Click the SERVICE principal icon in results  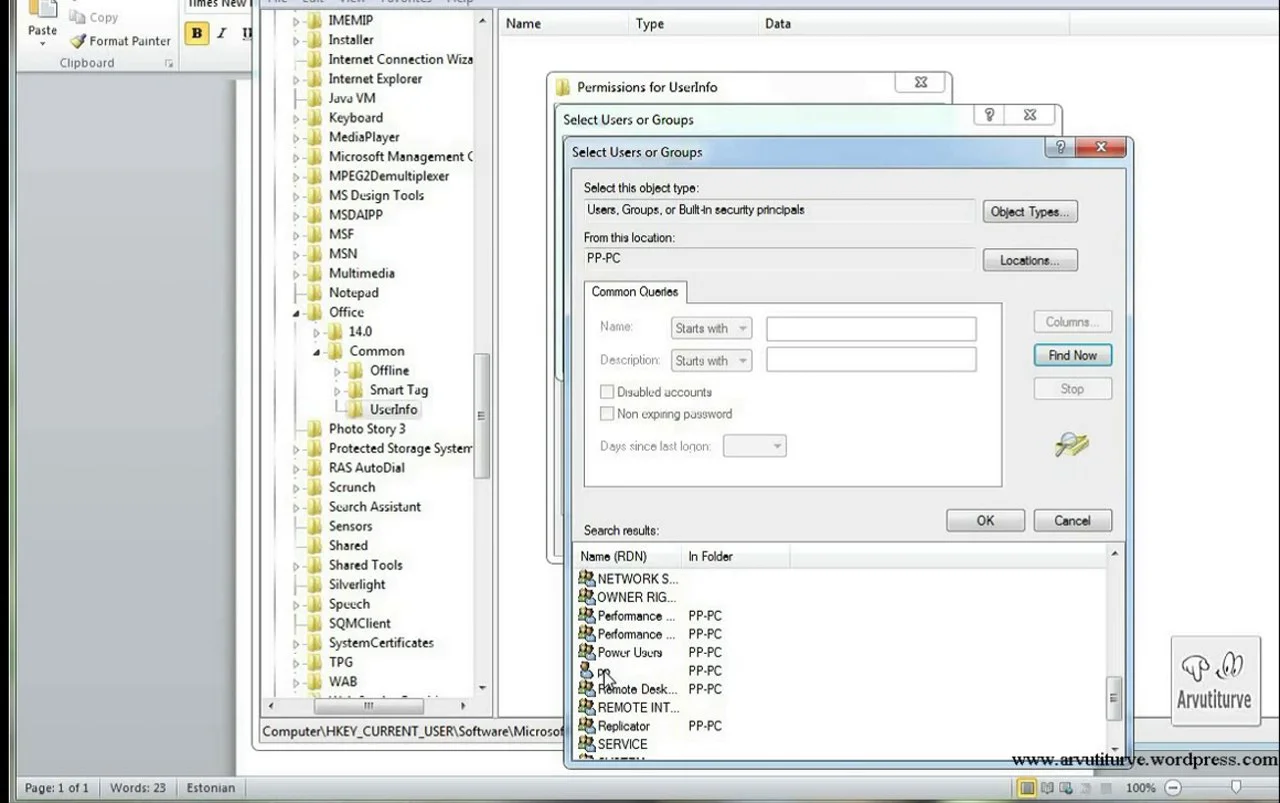pyautogui.click(x=587, y=744)
